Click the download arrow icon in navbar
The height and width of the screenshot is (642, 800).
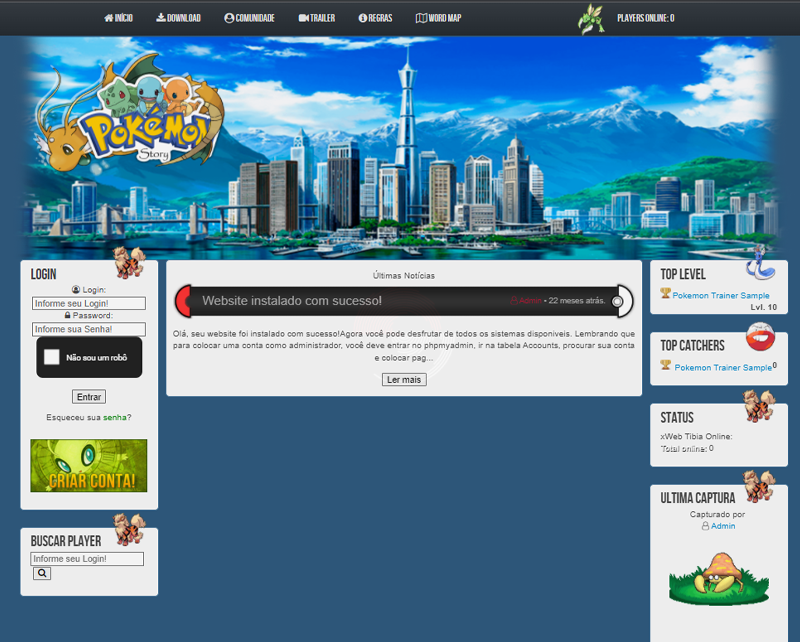click(161, 18)
